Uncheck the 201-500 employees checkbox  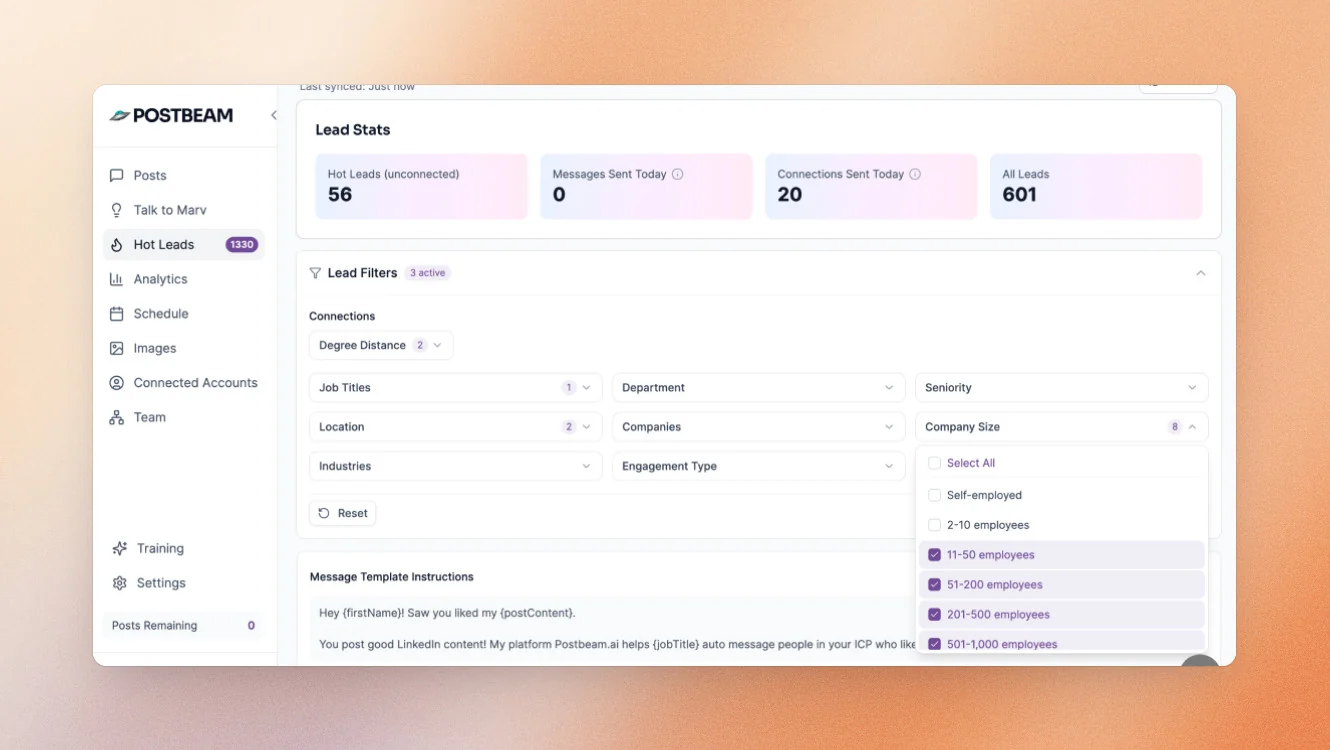pyautogui.click(x=934, y=615)
